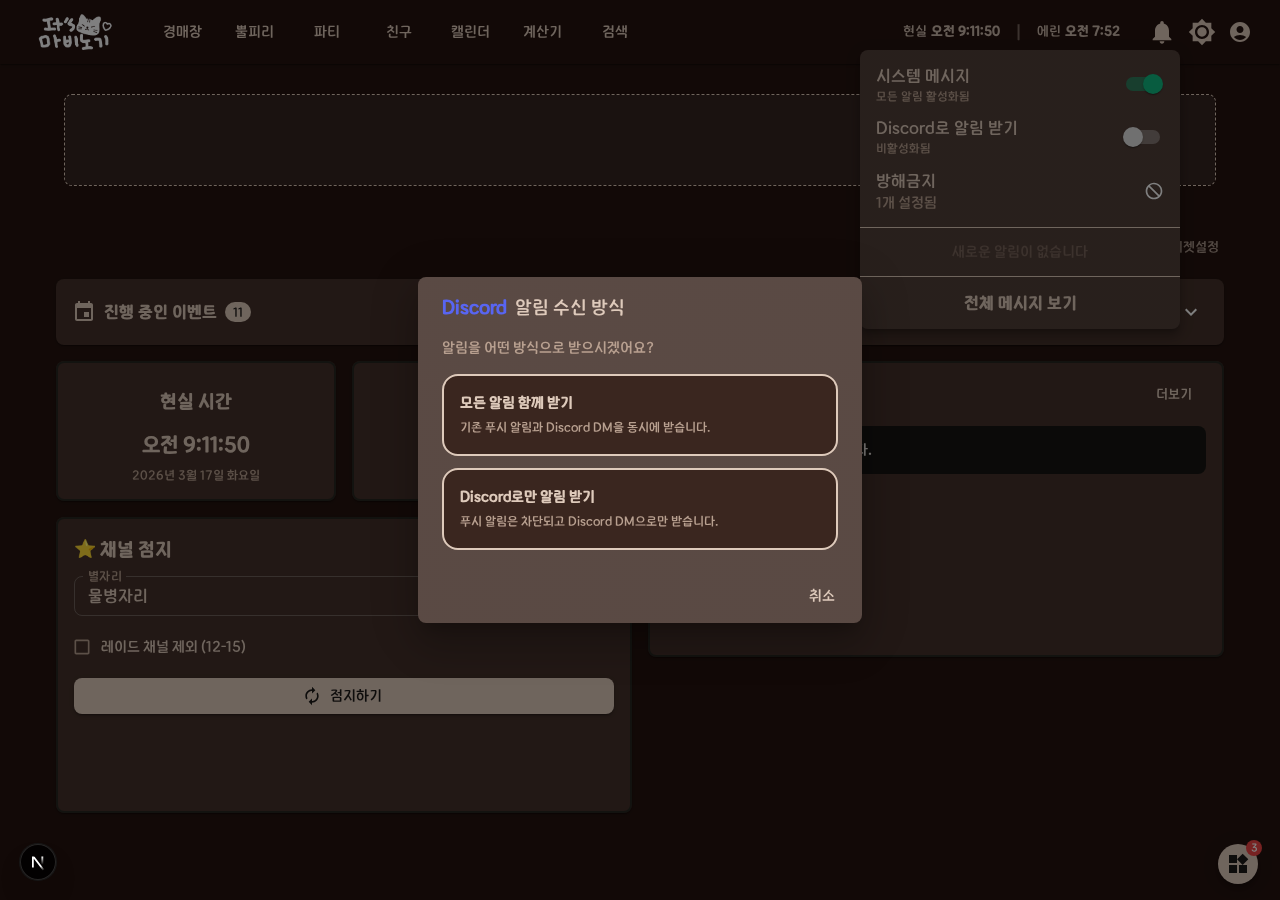Disable the 시스템 메시지 toggle switch
Screen dimensions: 1280x900
pos(1144,84)
